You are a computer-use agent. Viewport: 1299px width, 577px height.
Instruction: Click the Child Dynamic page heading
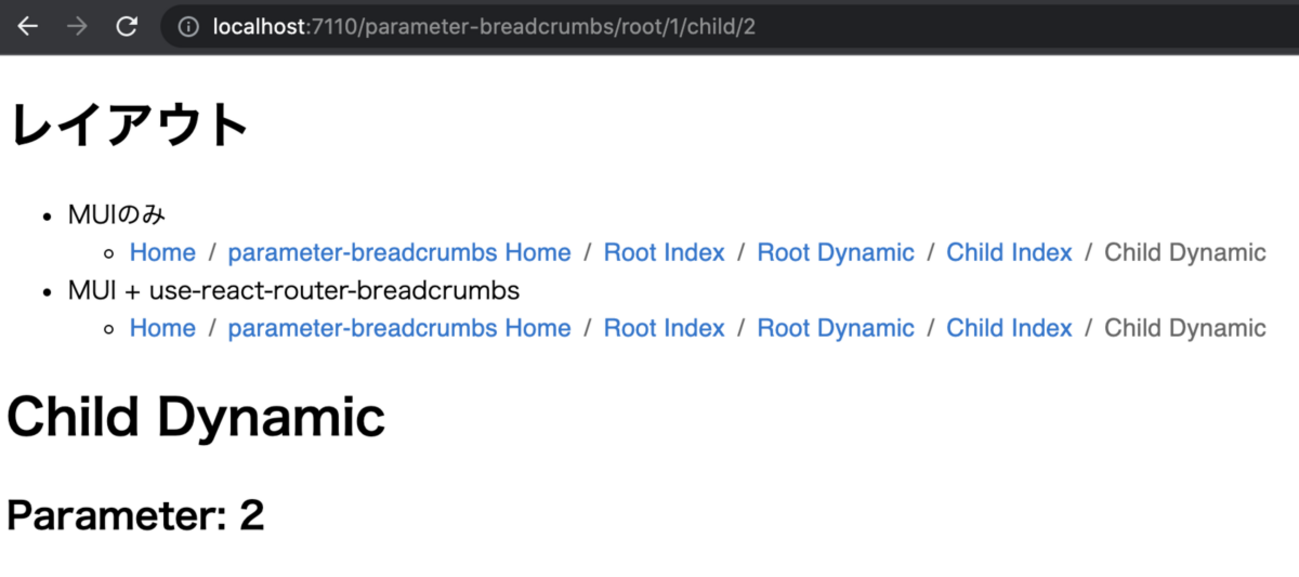tap(197, 415)
